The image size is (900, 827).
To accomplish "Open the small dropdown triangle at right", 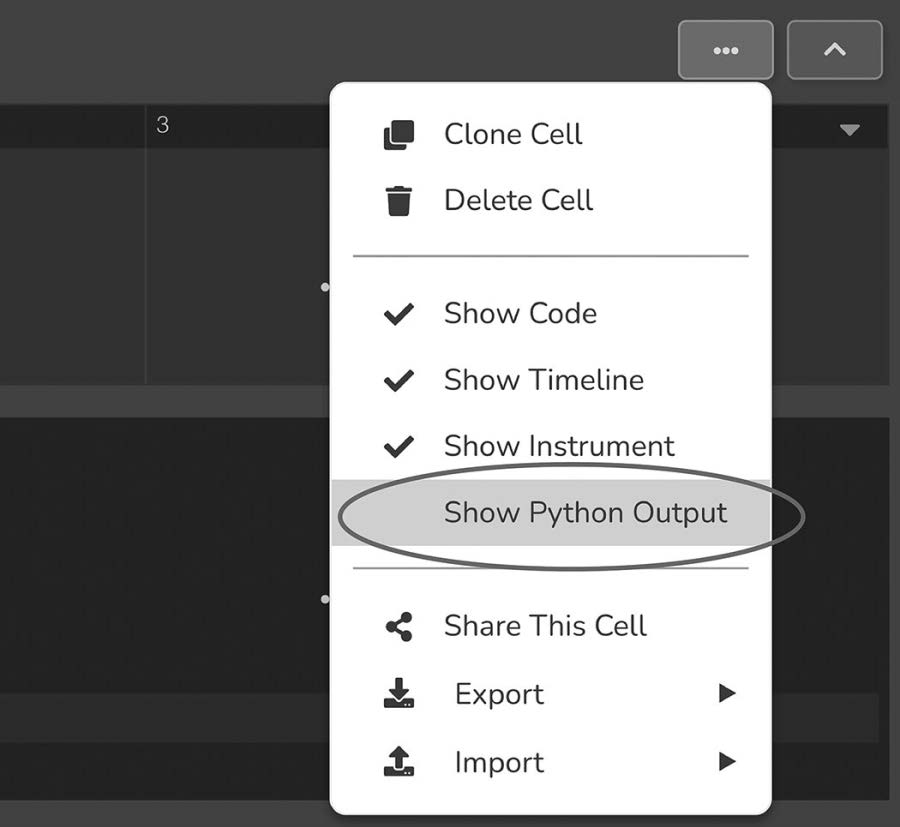I will 849,130.
